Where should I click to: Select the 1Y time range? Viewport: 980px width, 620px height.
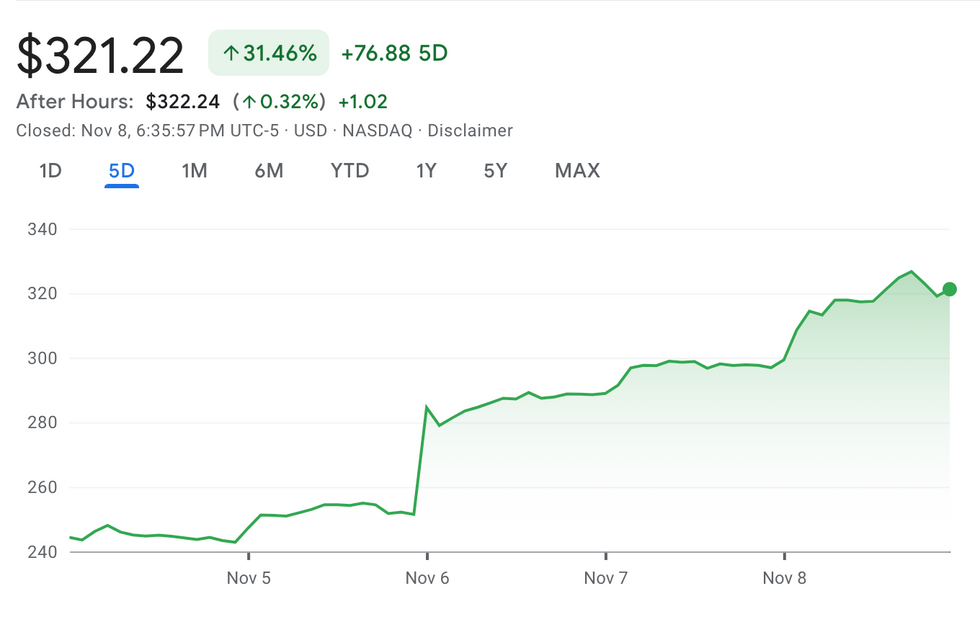coord(426,171)
